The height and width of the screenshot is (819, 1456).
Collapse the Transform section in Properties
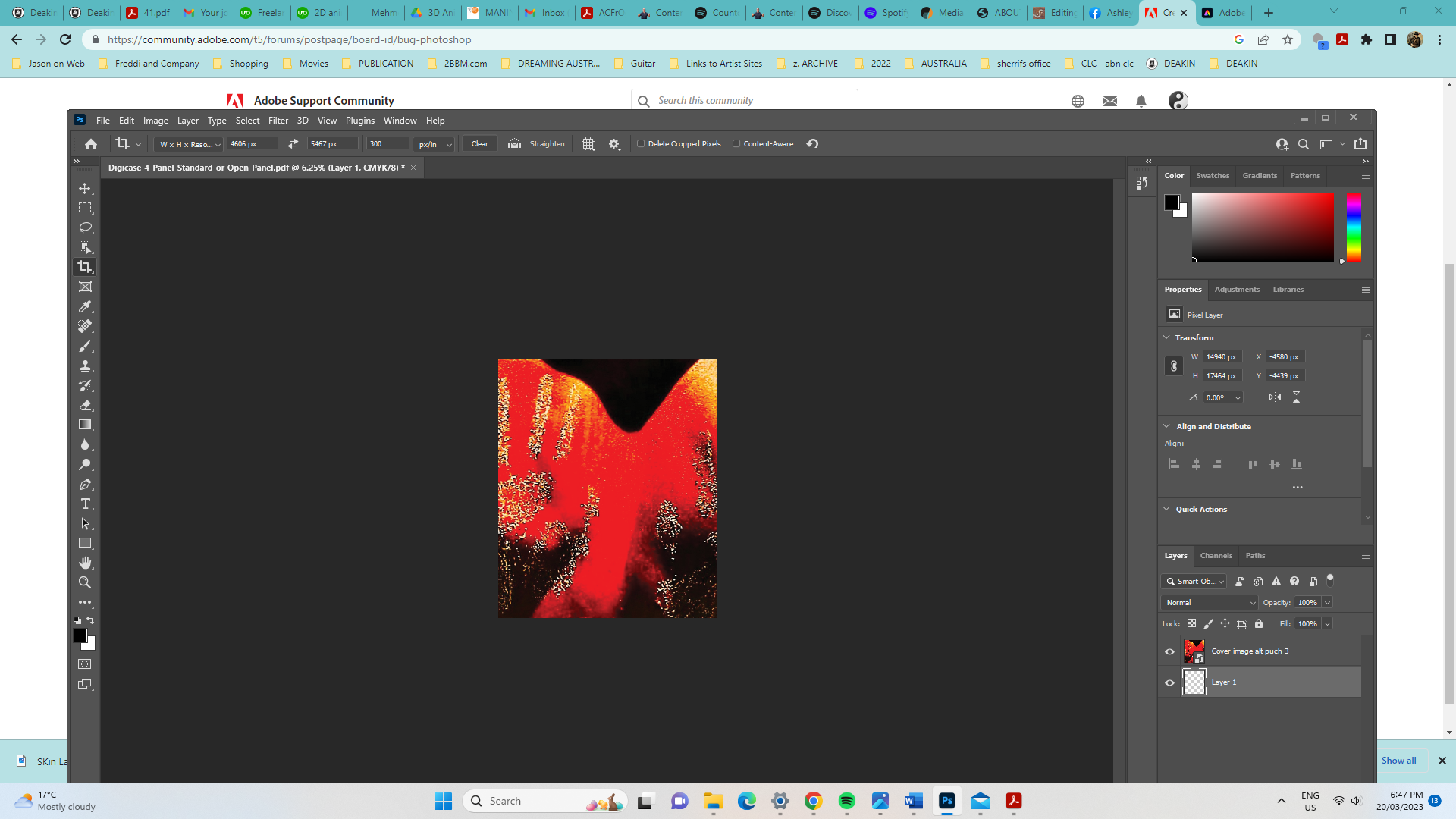[1167, 337]
